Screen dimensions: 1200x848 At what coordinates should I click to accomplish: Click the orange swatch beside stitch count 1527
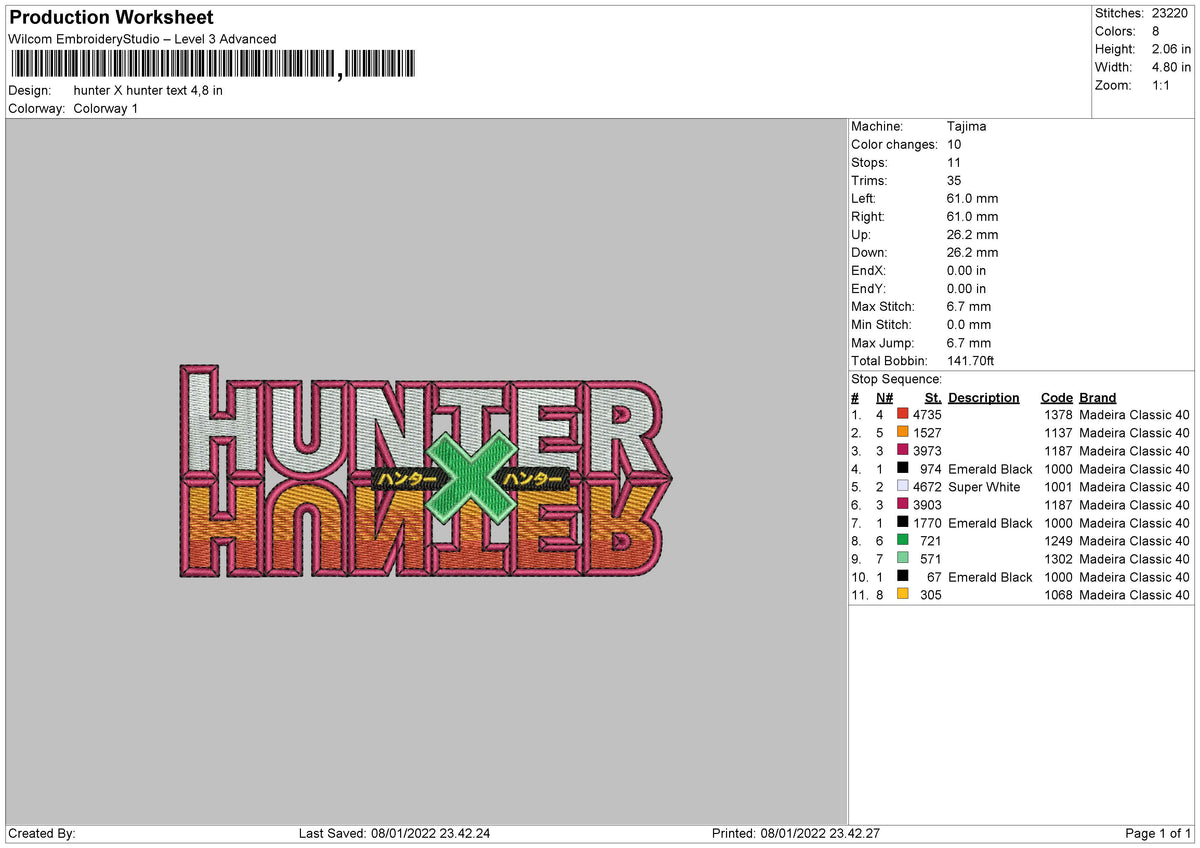tap(903, 433)
